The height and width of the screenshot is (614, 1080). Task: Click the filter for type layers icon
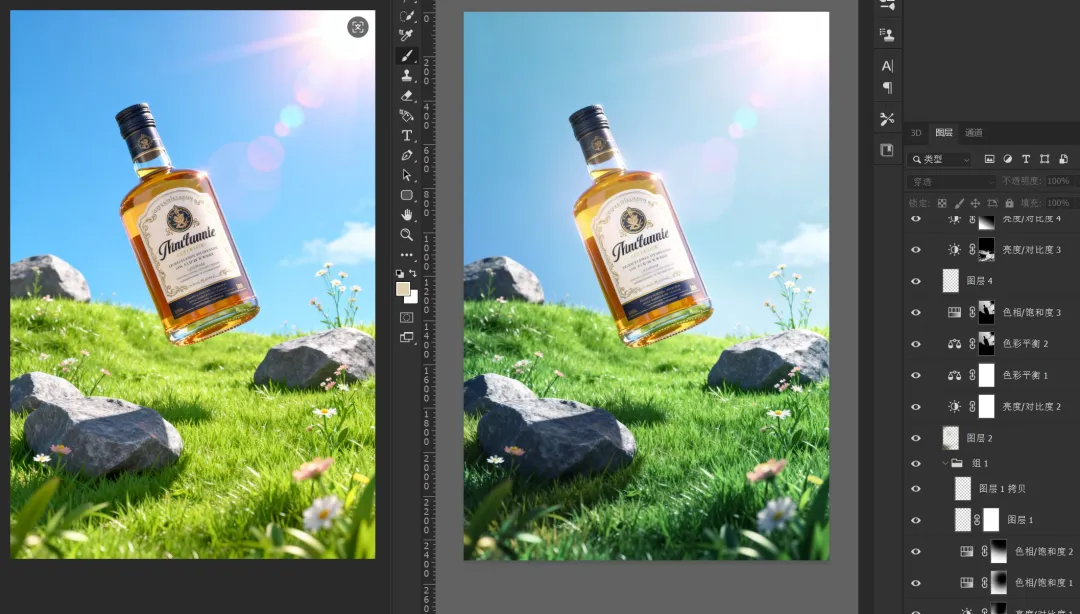coord(1026,159)
